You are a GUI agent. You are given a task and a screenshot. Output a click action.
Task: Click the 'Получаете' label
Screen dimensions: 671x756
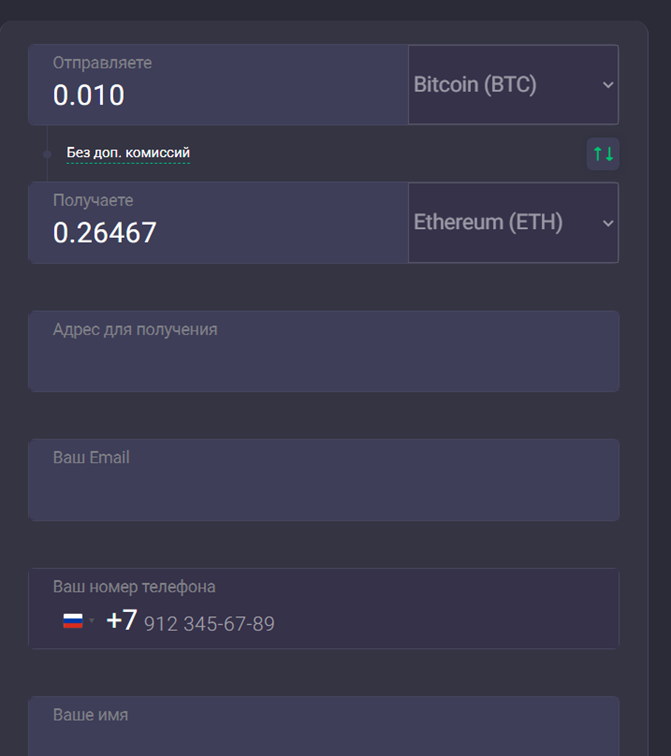coord(93,200)
